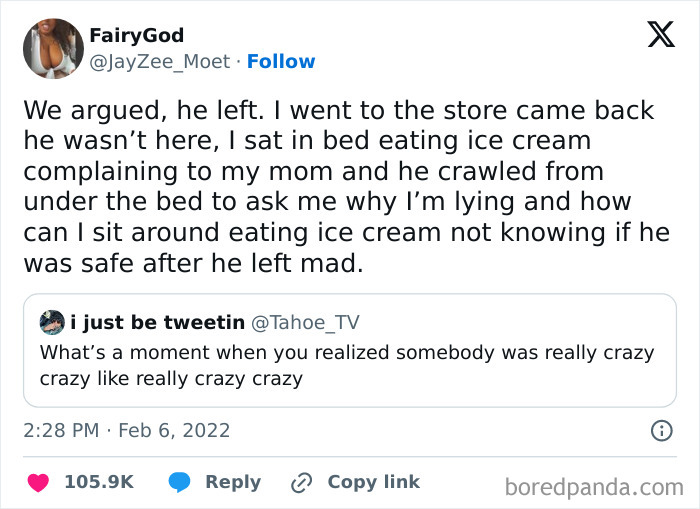This screenshot has width=700, height=509.
Task: Click the Reply text button
Action: (x=233, y=482)
